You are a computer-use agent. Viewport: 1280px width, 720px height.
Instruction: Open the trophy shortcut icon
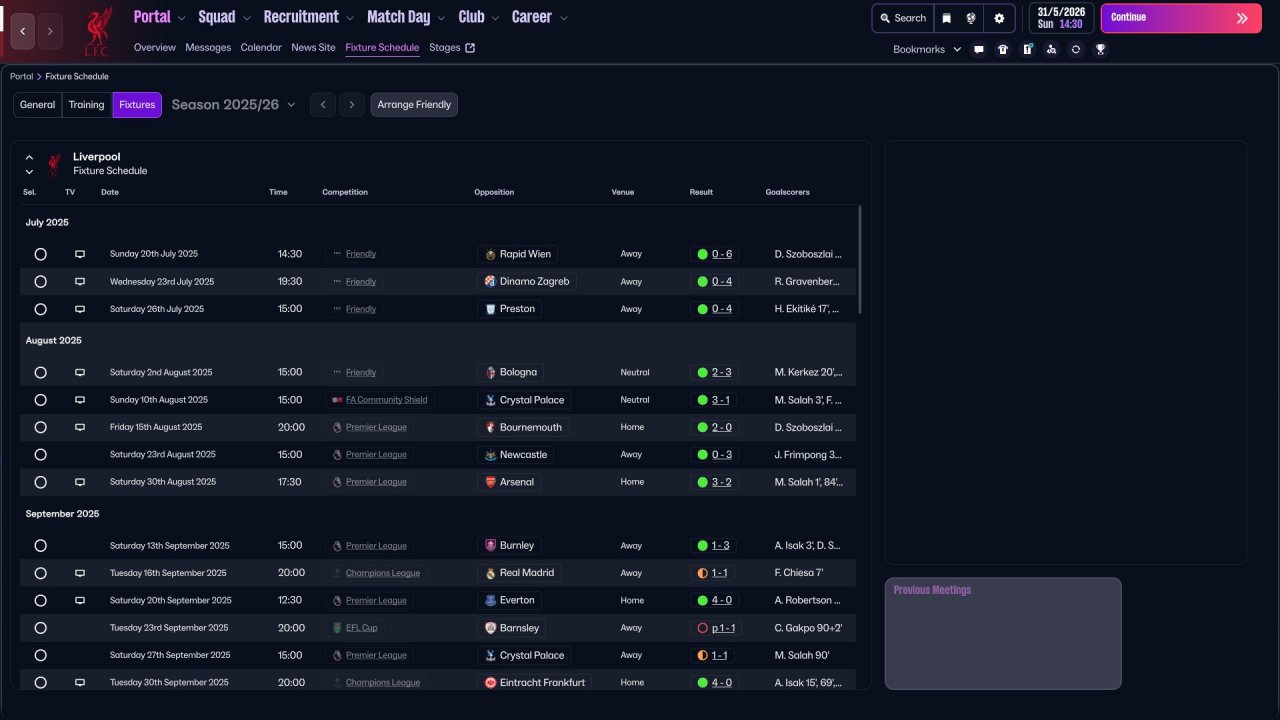tap(1100, 49)
